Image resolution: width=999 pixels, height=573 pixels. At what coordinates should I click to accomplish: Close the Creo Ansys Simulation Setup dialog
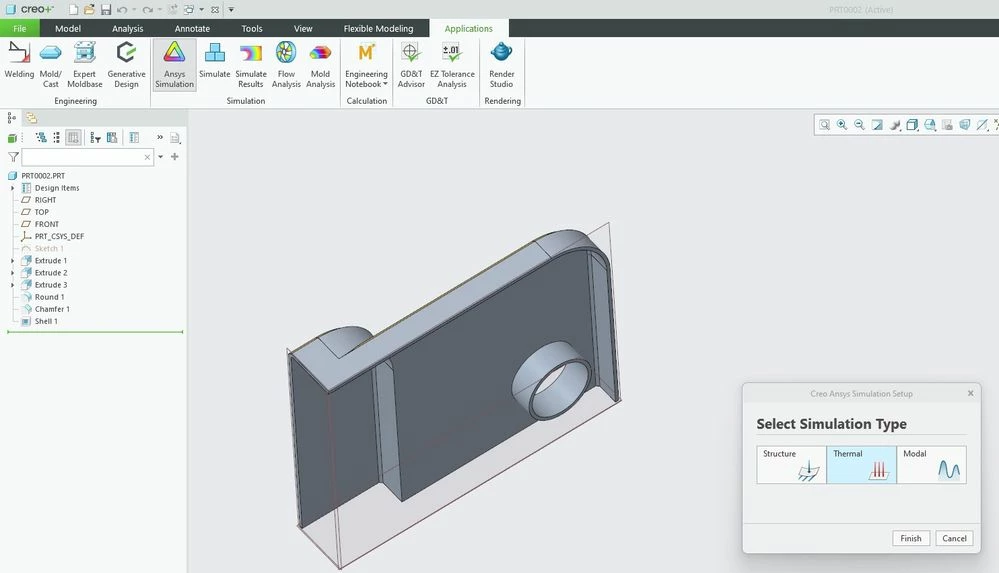click(x=970, y=393)
